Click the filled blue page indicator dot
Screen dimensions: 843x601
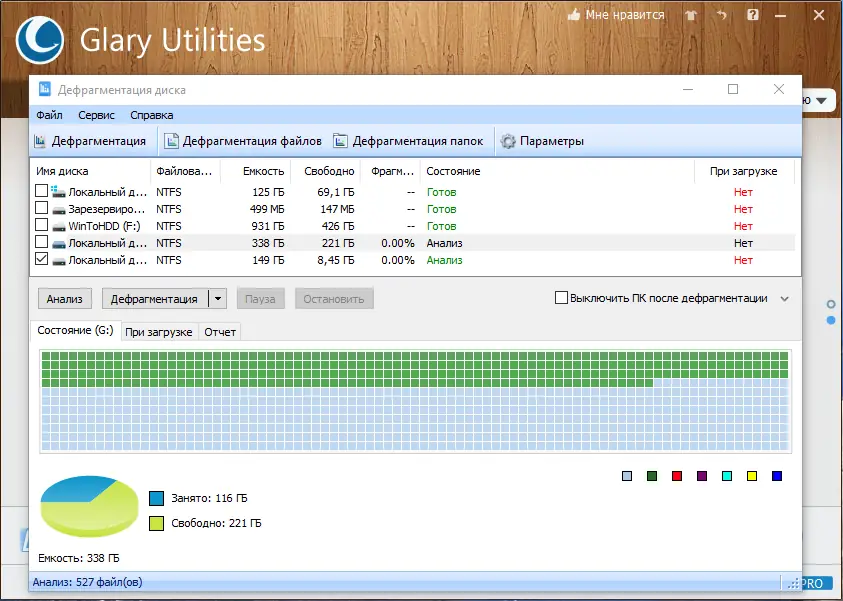831,320
